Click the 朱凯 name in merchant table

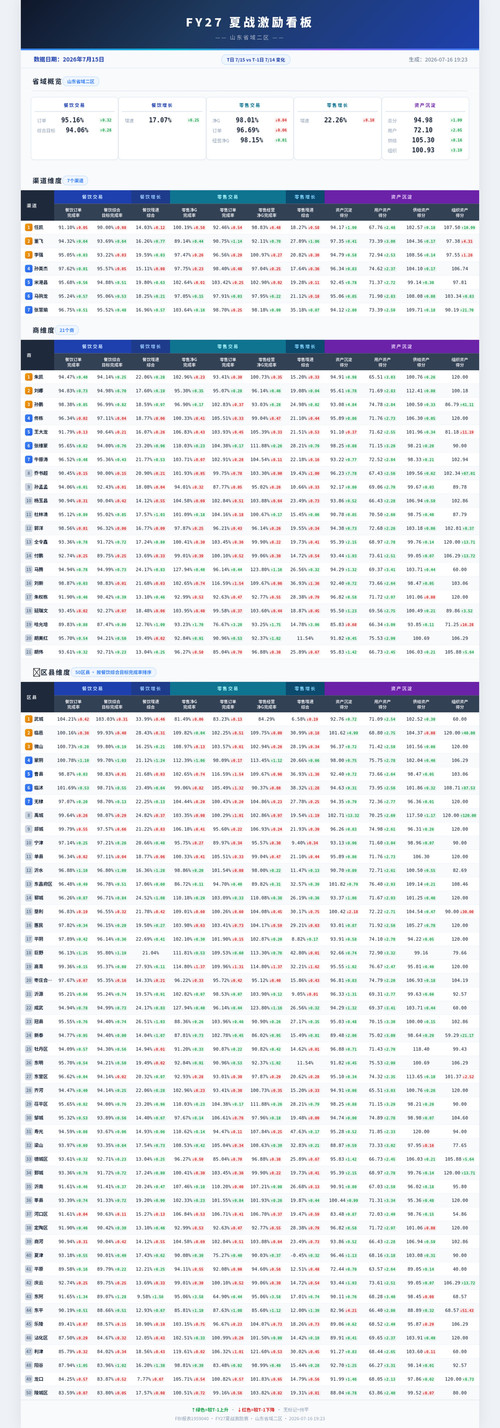[x=38, y=376]
